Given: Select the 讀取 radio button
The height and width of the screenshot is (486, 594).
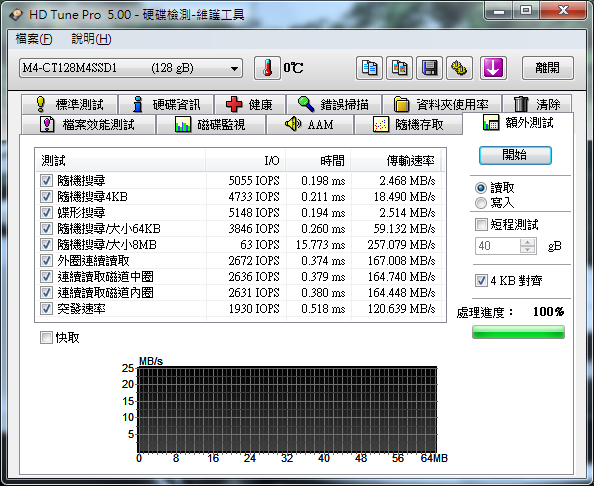Looking at the screenshot, I should (481, 188).
